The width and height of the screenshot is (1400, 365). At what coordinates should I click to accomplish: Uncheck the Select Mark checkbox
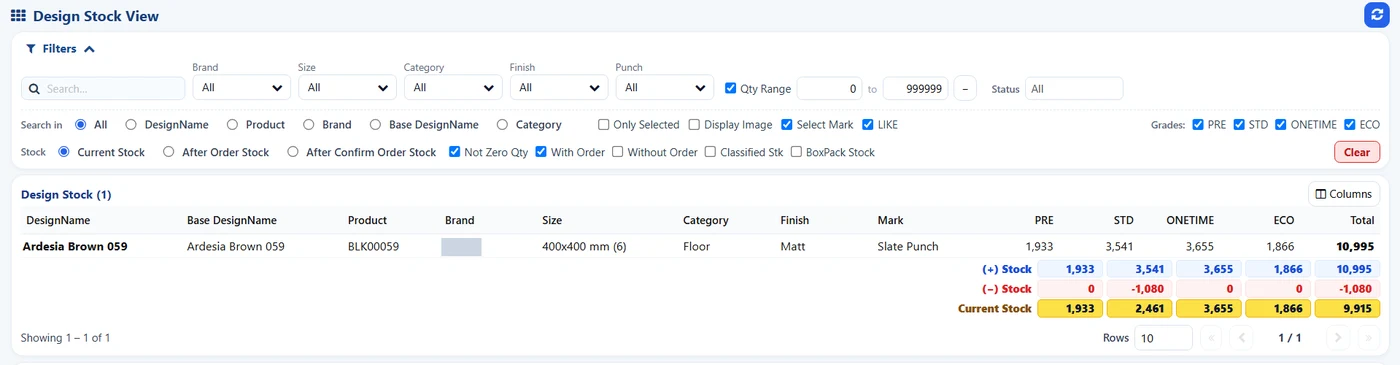click(x=787, y=125)
